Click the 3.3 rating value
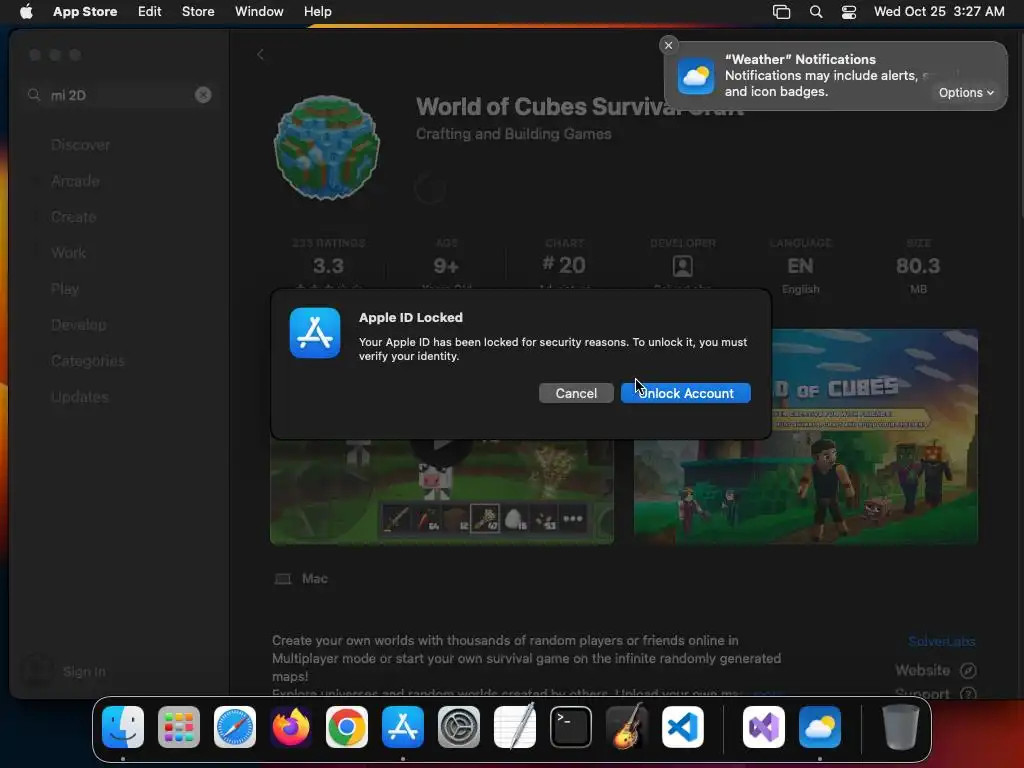The width and height of the screenshot is (1024, 768). 328,266
